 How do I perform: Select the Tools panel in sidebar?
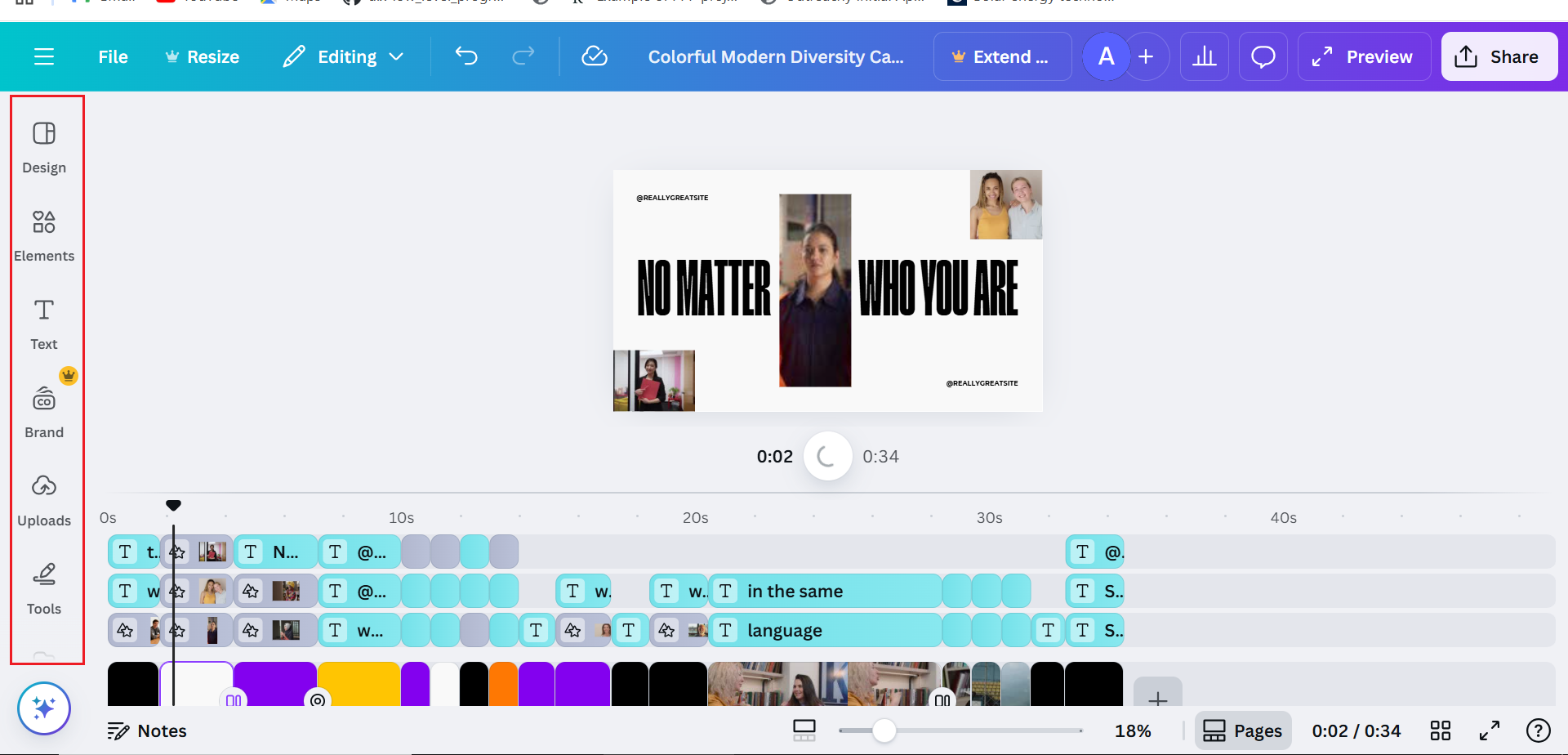pos(45,587)
